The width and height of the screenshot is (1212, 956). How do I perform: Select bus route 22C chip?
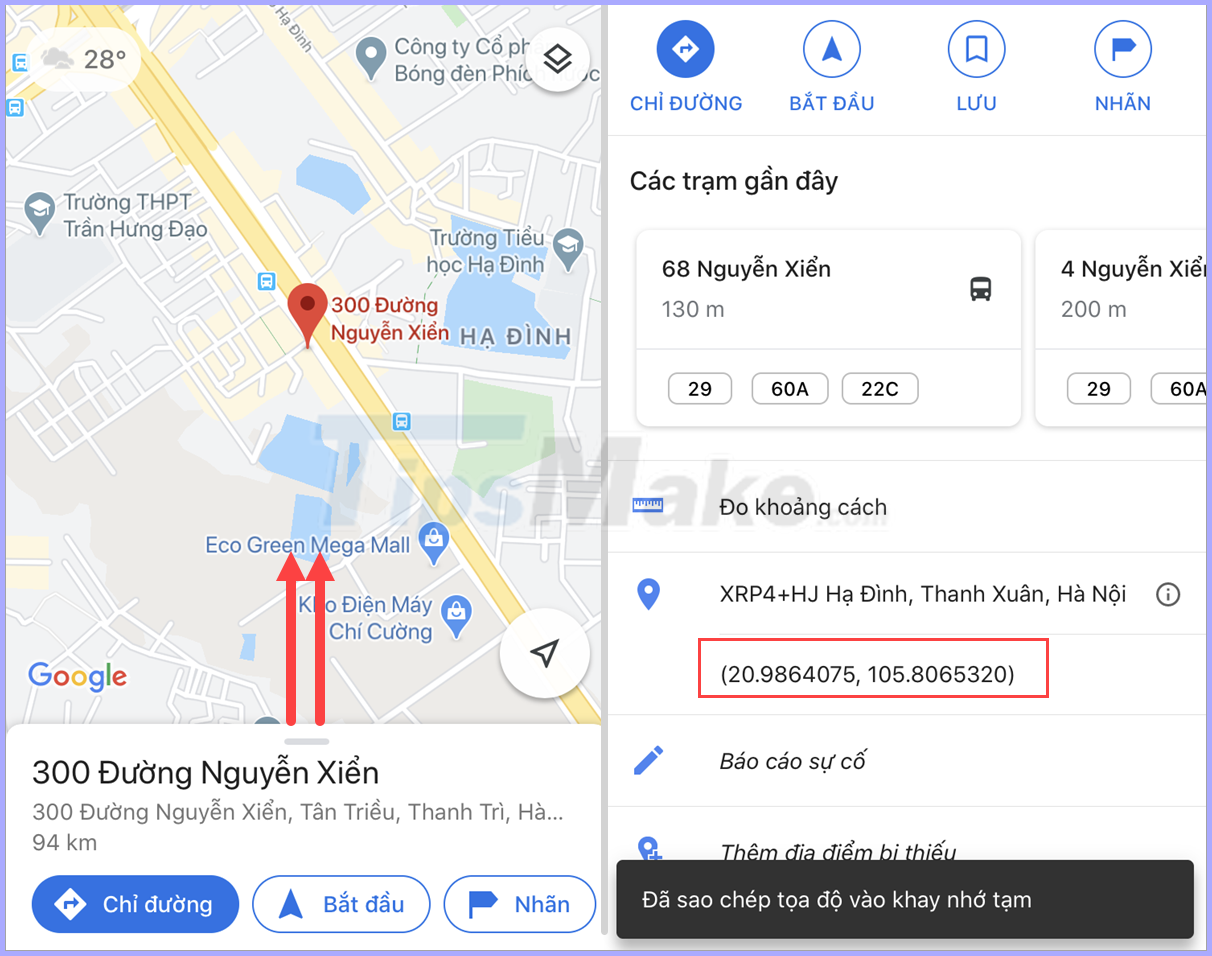[x=880, y=389]
